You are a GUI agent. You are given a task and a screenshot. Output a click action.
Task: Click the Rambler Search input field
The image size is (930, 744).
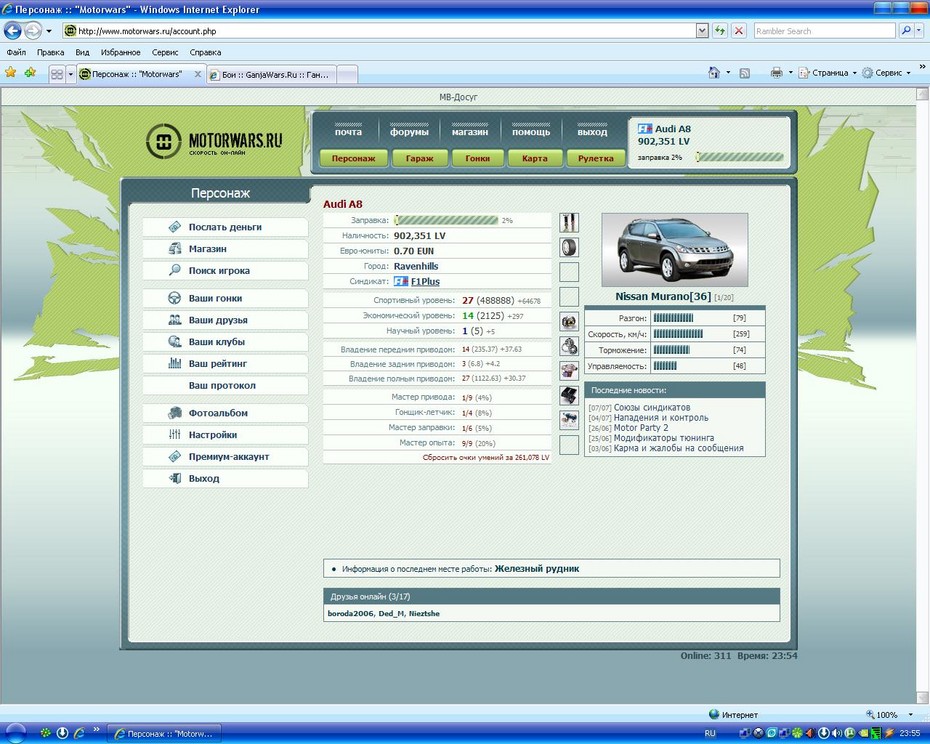pyautogui.click(x=824, y=31)
